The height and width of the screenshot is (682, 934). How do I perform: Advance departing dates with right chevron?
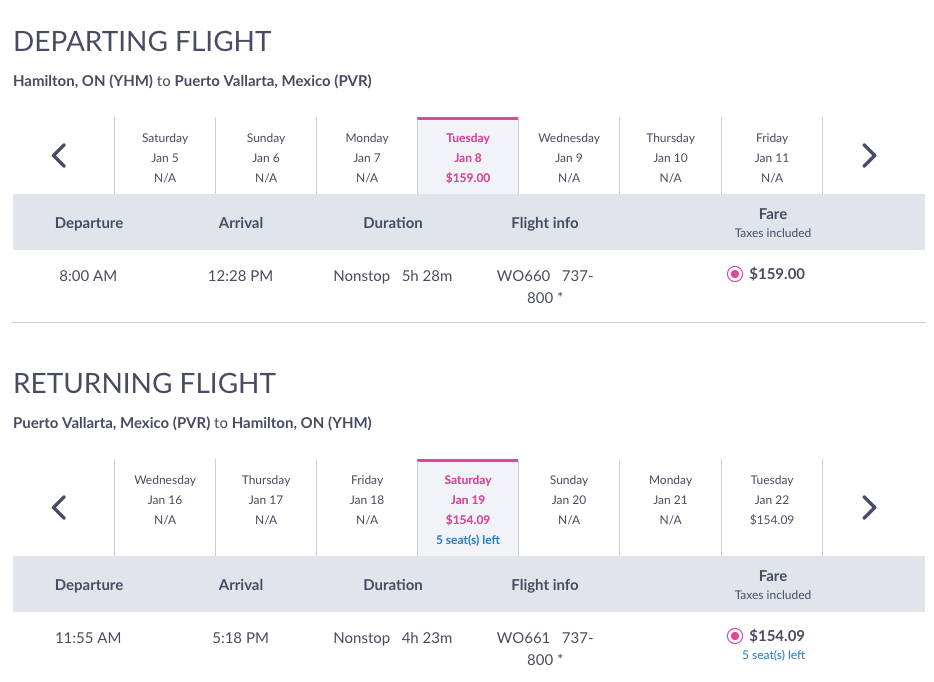pyautogui.click(x=869, y=156)
